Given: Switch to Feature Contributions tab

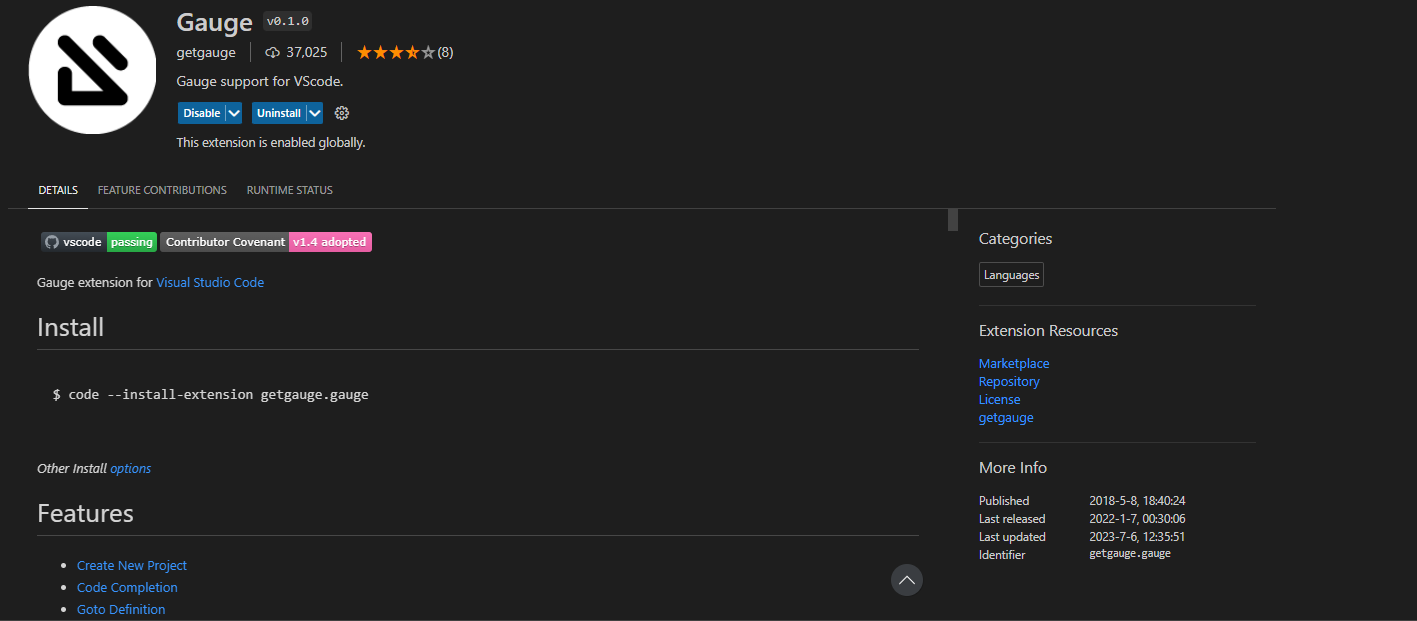Looking at the screenshot, I should pyautogui.click(x=162, y=190).
